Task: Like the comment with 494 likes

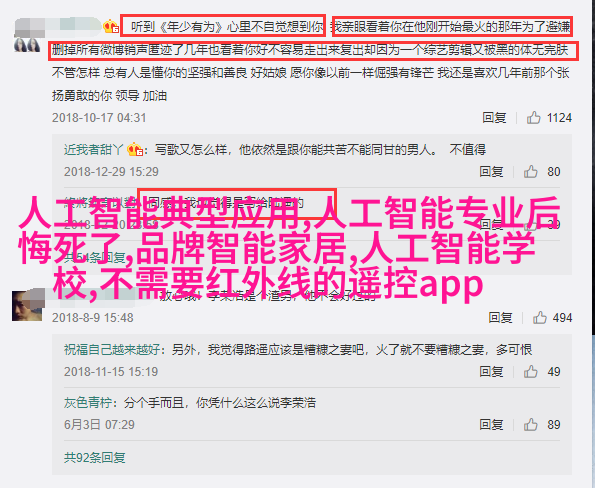Action: 539,317
